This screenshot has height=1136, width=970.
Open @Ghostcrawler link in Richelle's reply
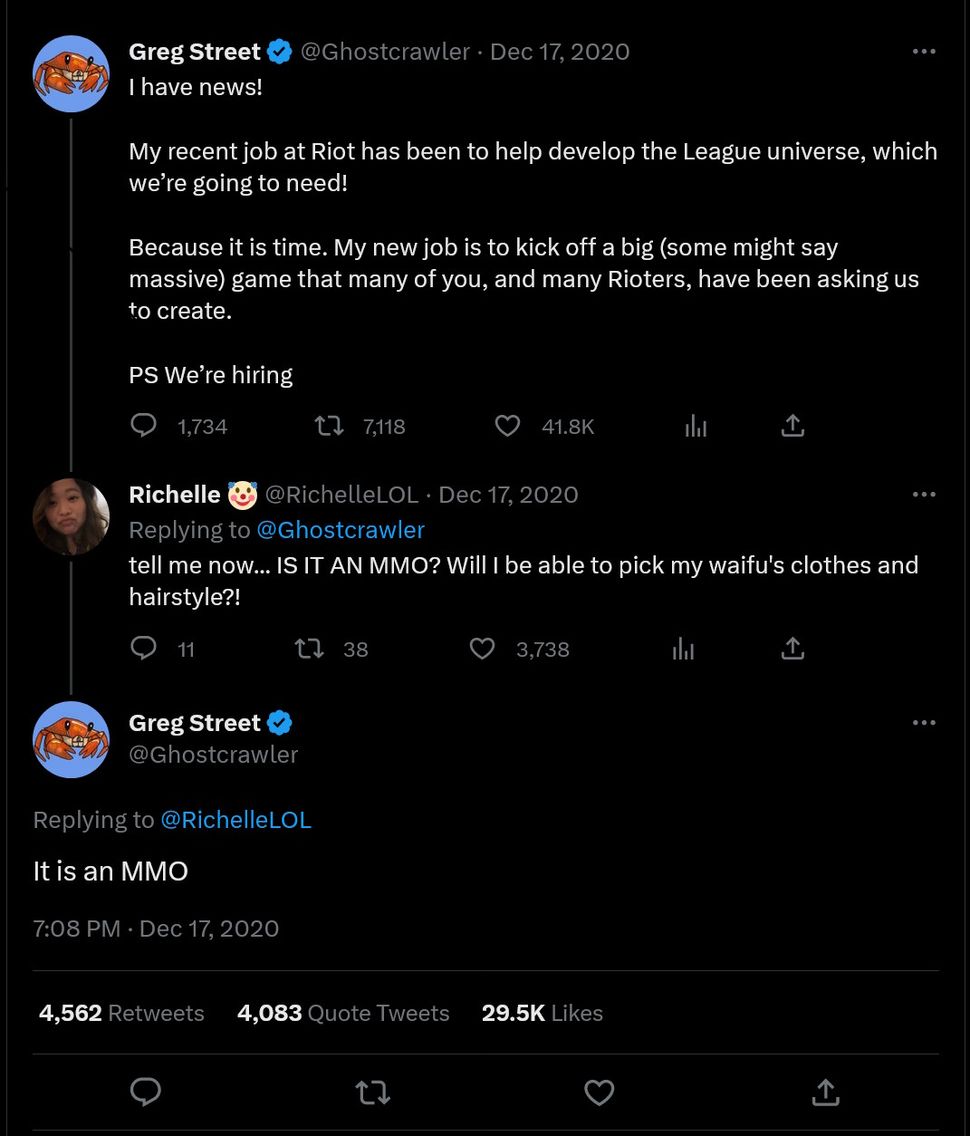[340, 530]
